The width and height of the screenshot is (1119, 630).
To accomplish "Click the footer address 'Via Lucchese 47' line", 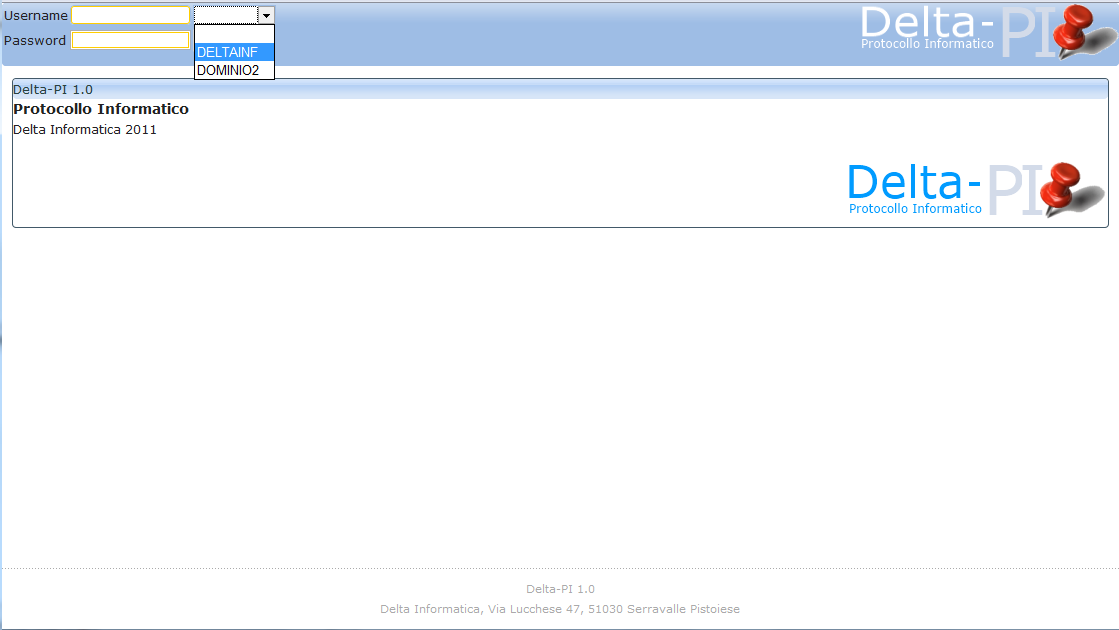I will coord(560,609).
